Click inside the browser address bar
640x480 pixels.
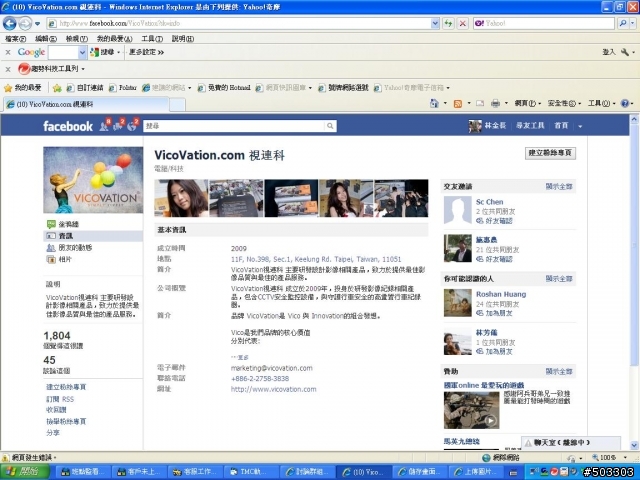239,23
